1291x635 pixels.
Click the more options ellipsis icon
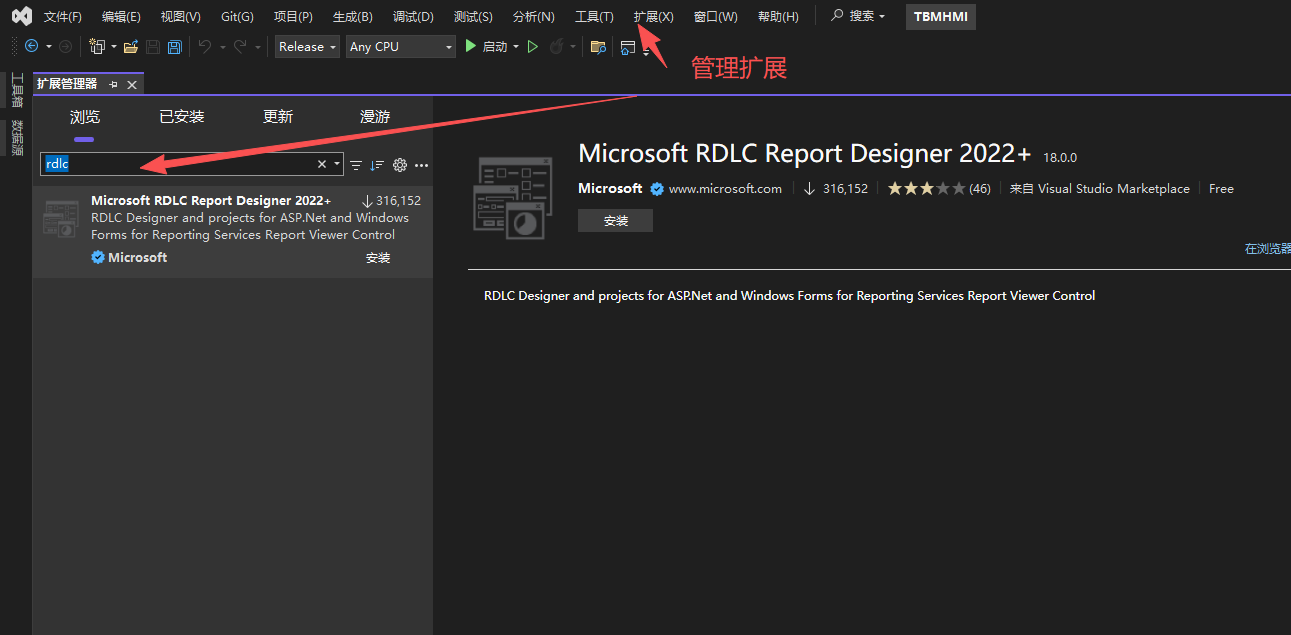(421, 165)
